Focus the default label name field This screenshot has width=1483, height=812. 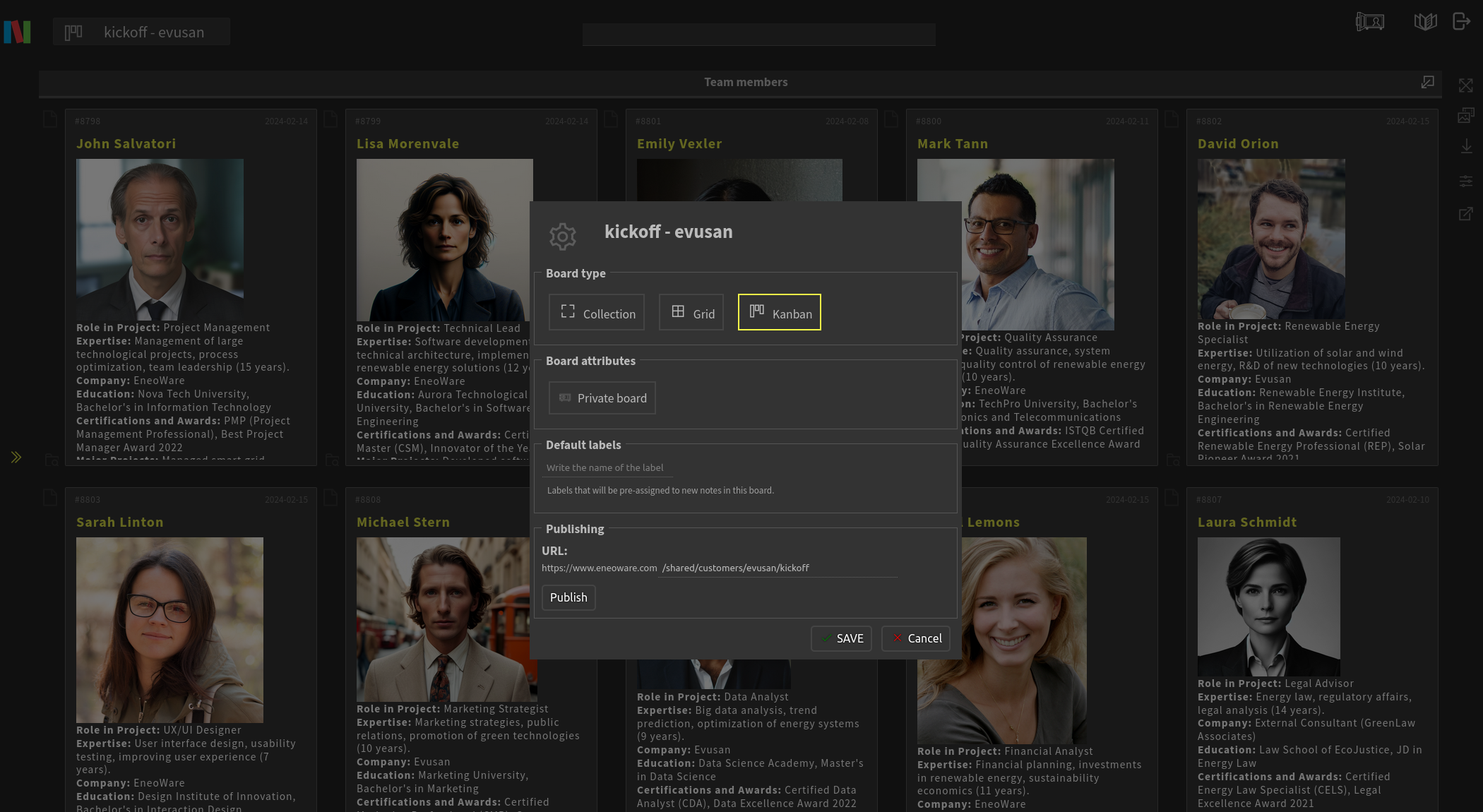tap(607, 468)
